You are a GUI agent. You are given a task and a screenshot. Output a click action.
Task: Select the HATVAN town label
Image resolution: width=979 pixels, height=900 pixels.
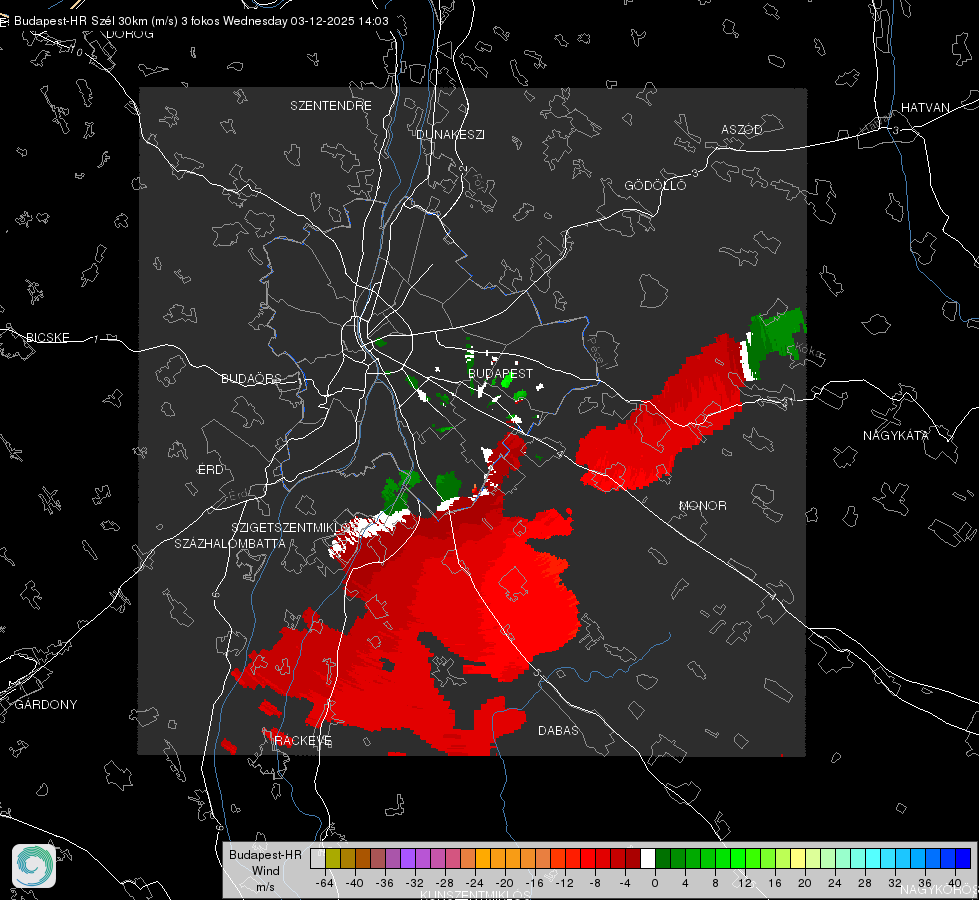[x=925, y=108]
